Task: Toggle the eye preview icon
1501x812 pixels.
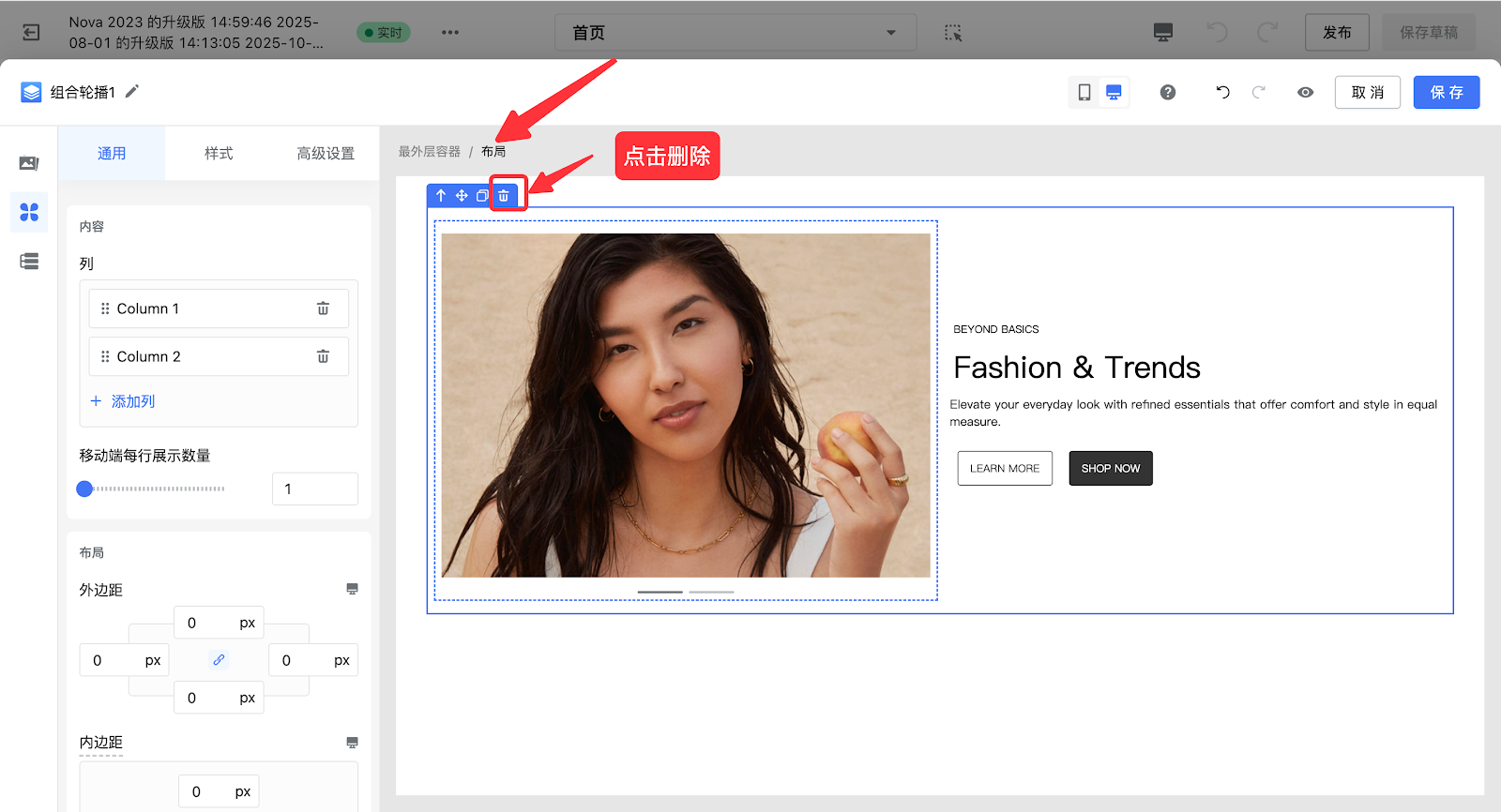Action: (x=1305, y=92)
